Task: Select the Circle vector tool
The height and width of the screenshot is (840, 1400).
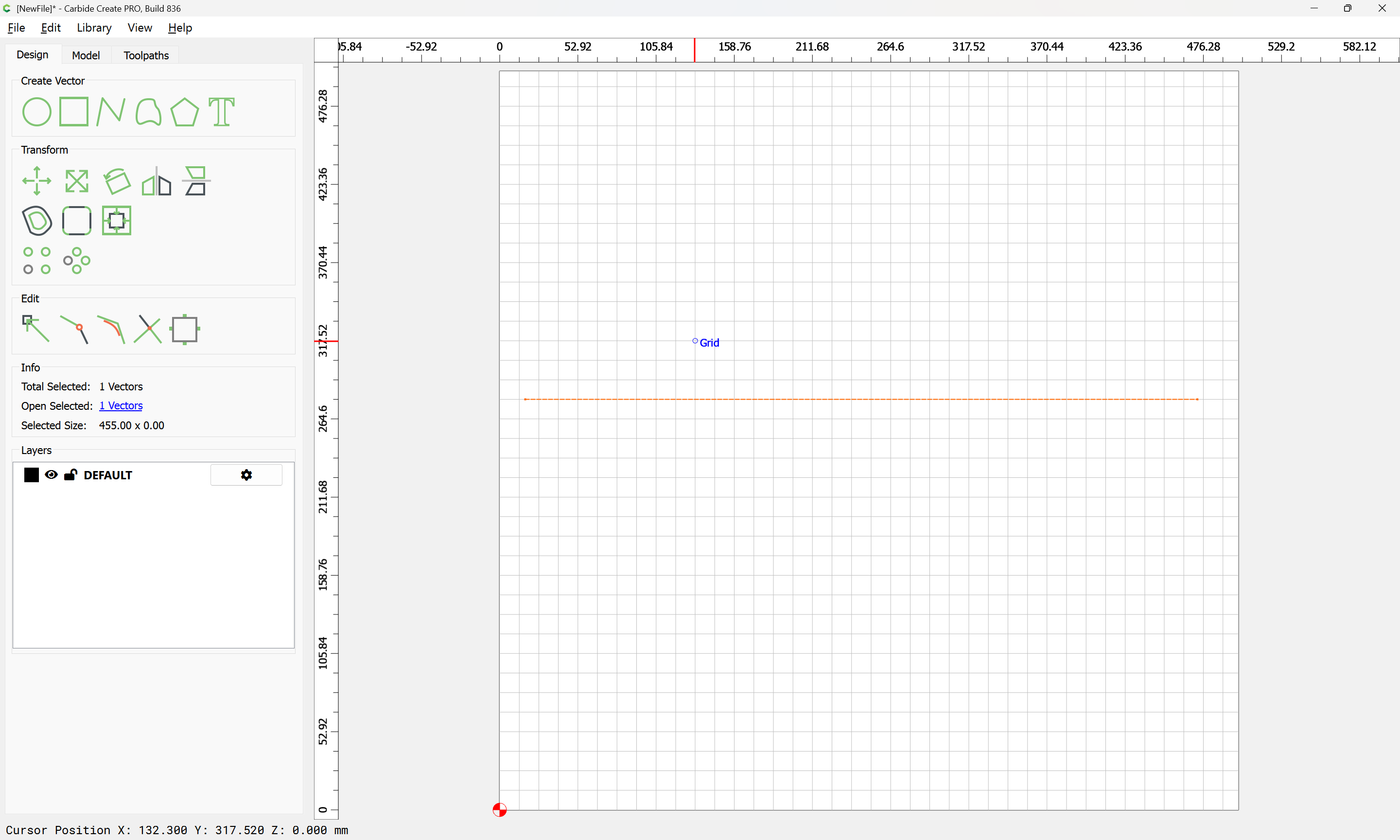Action: [37, 111]
